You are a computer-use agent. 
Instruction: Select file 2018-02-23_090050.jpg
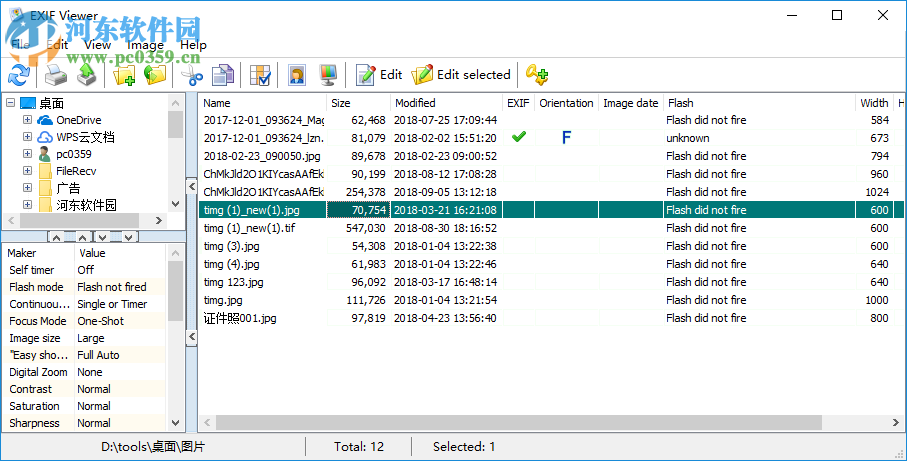262,156
